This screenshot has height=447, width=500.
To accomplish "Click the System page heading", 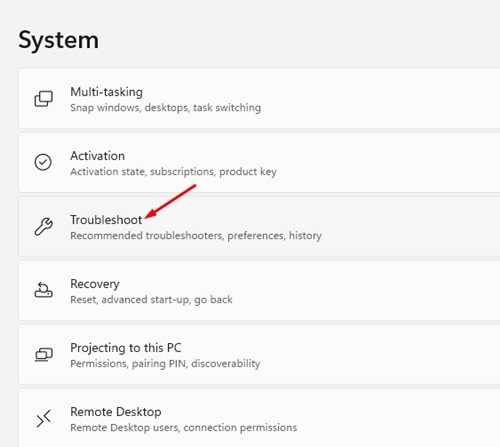I will [x=58, y=40].
